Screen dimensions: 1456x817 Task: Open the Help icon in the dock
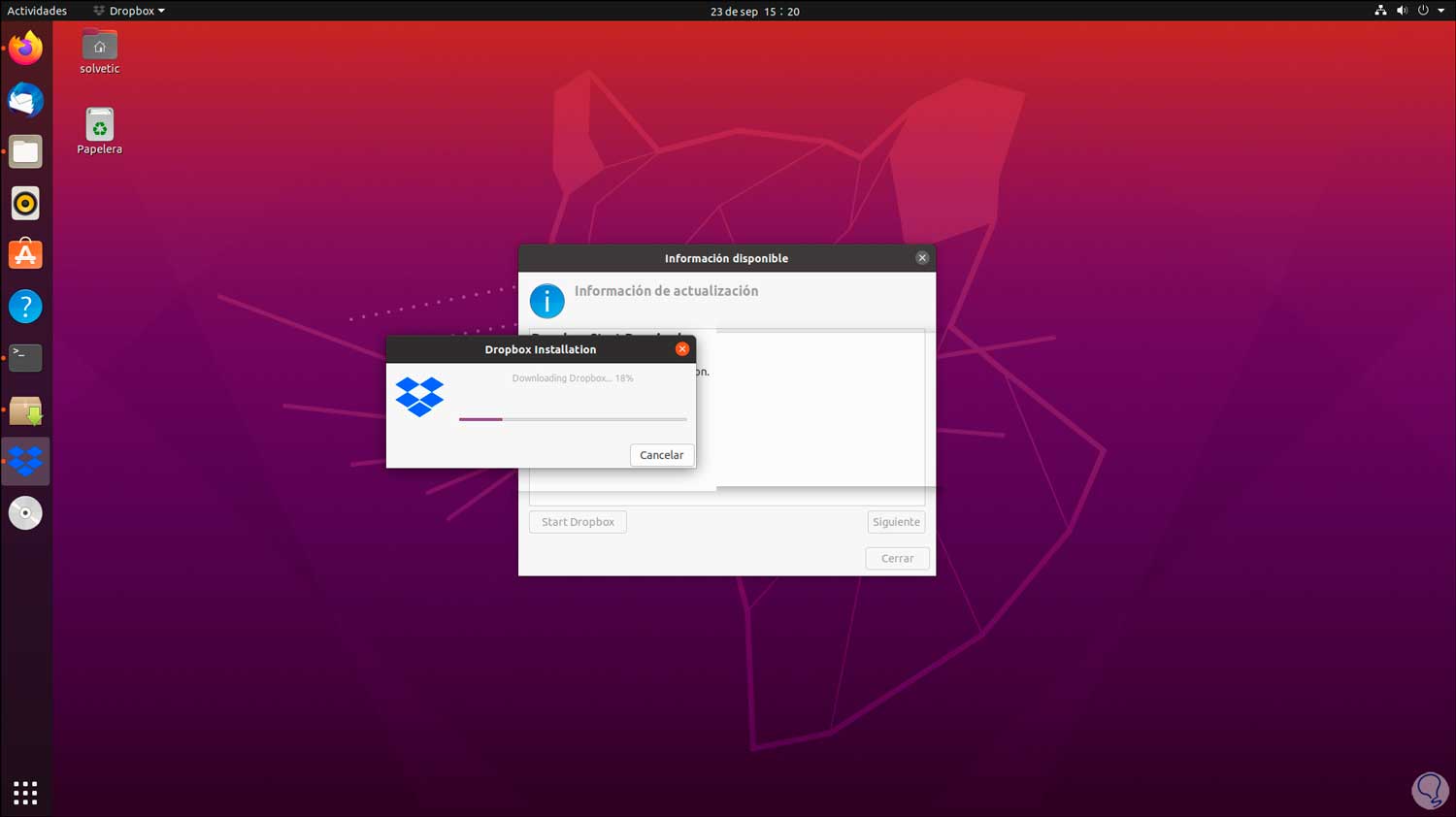(26, 307)
